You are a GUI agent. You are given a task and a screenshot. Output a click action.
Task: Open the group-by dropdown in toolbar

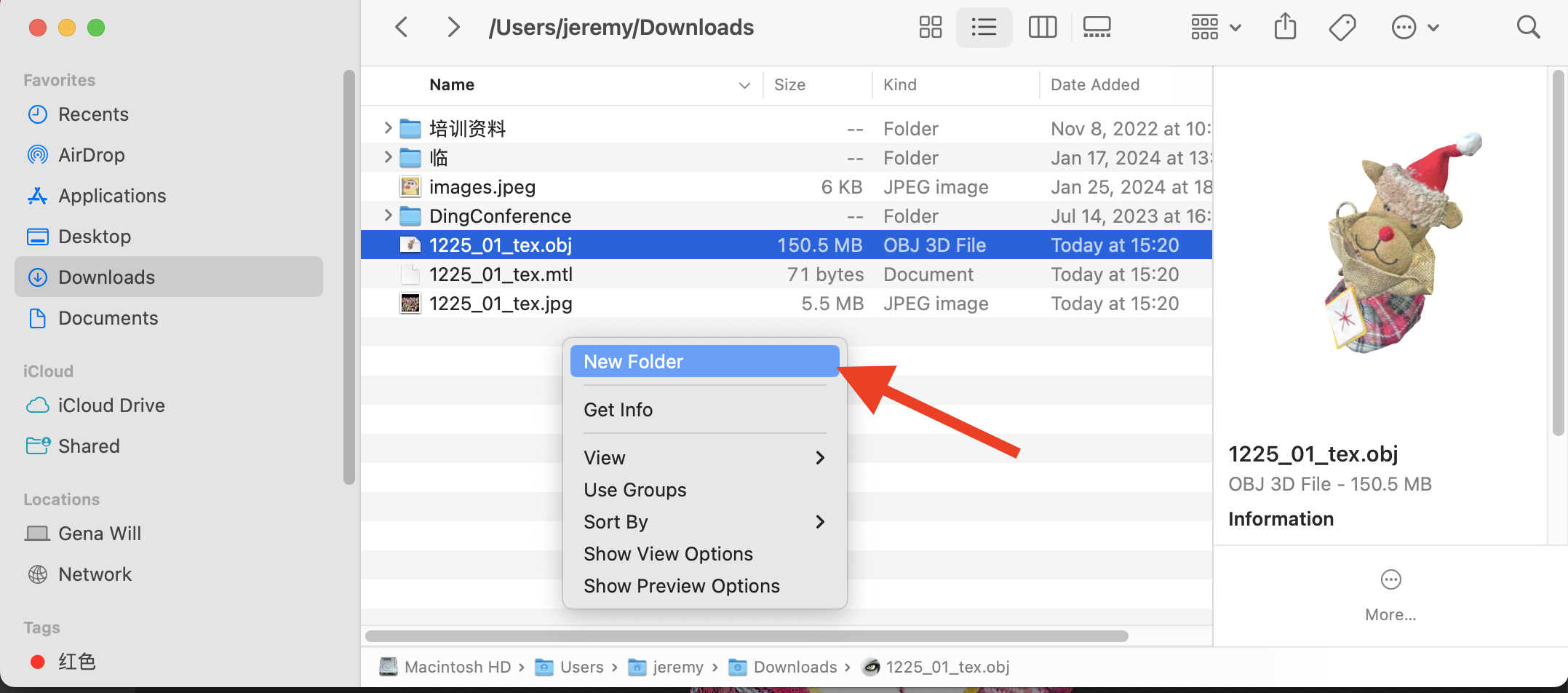[1215, 28]
